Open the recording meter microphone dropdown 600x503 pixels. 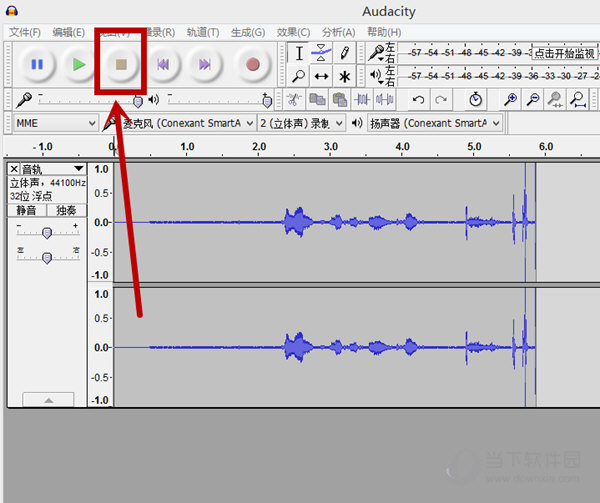tap(376, 53)
